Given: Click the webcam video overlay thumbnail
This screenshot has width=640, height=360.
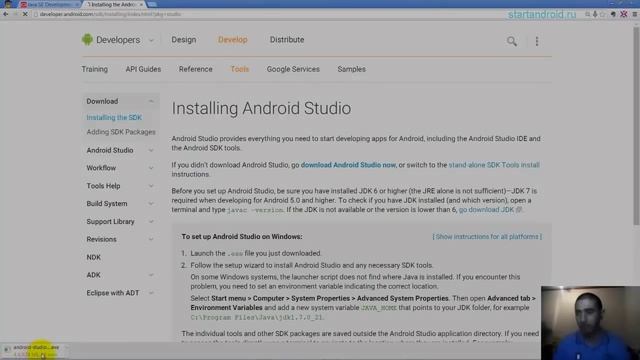Looking at the screenshot, I should [590, 323].
